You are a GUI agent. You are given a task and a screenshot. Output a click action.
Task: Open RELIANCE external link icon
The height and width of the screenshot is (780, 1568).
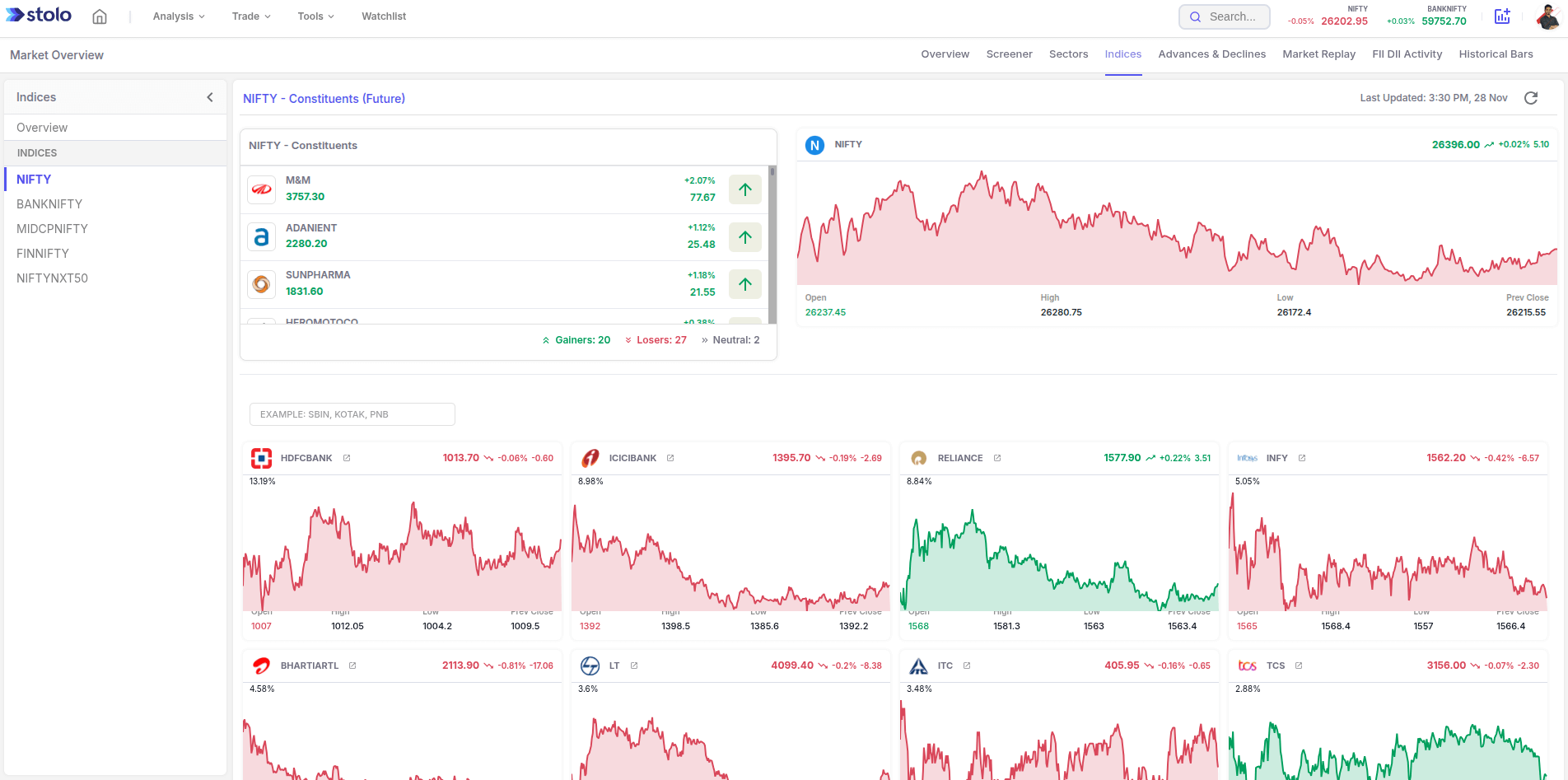click(x=997, y=458)
